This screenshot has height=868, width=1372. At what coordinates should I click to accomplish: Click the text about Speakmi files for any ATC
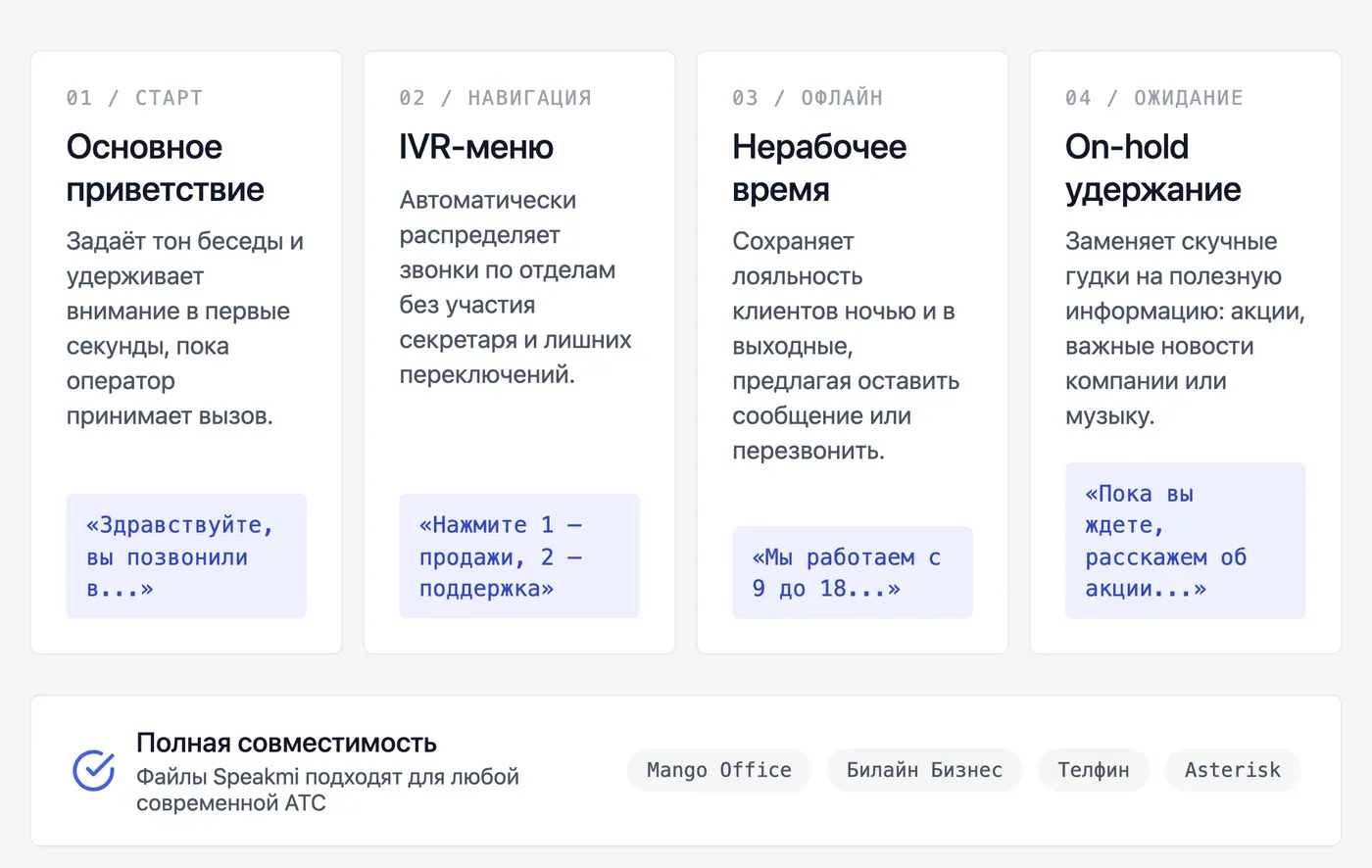tap(327, 790)
